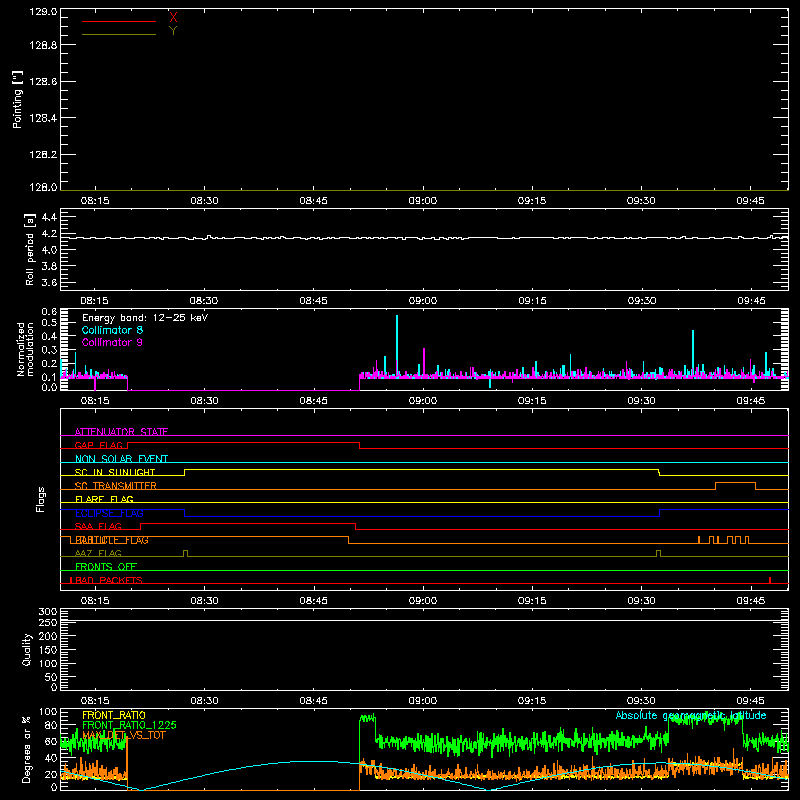Screen dimensions: 800x800
Task: Click the Pointing axis title
Action: pos(17,99)
